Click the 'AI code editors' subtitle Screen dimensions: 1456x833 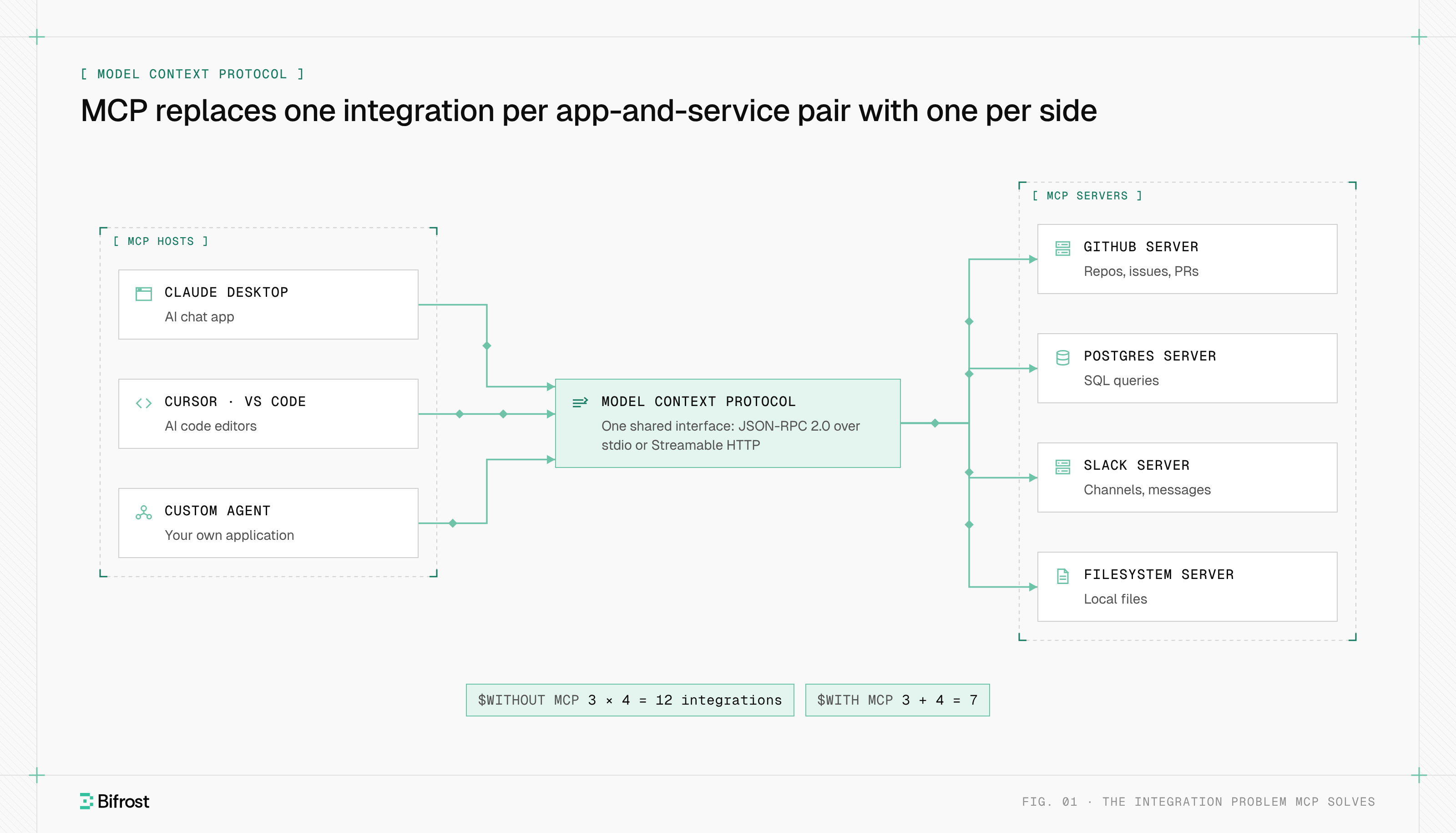pos(211,426)
